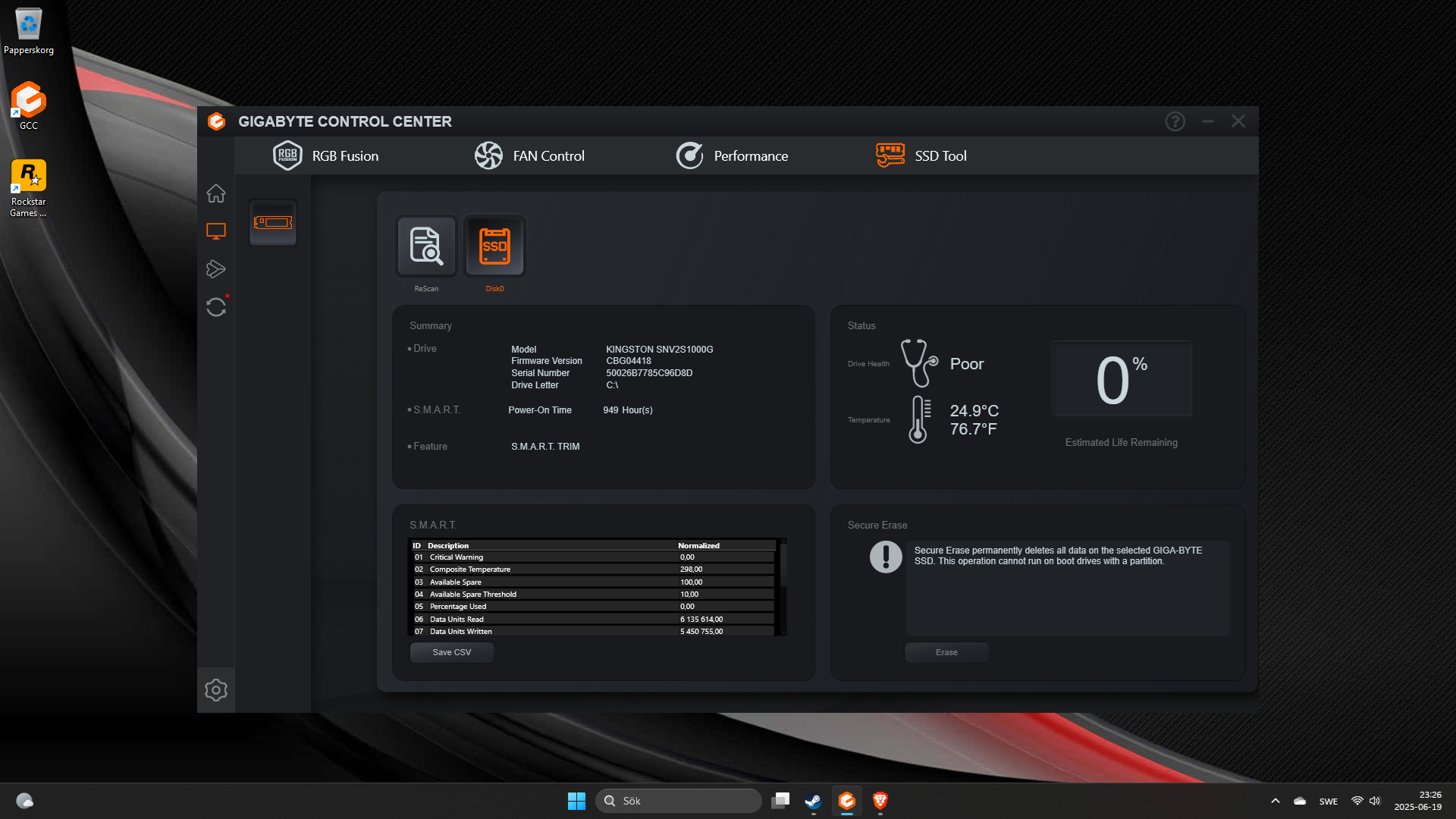Screen dimensions: 1456x819
Task: Click the Gigabyte Control Center taskbar icon
Action: 847,801
